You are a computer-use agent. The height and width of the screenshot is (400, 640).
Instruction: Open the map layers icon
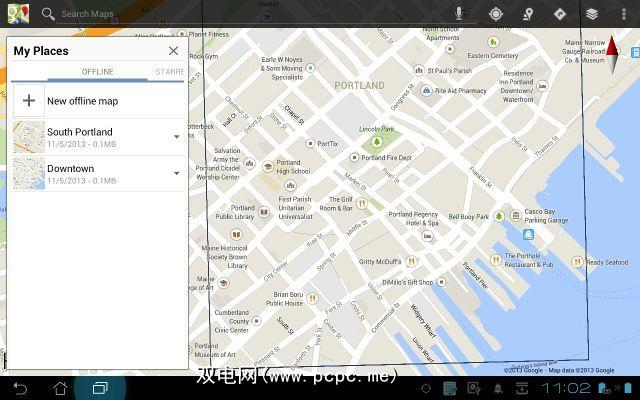[x=592, y=14]
